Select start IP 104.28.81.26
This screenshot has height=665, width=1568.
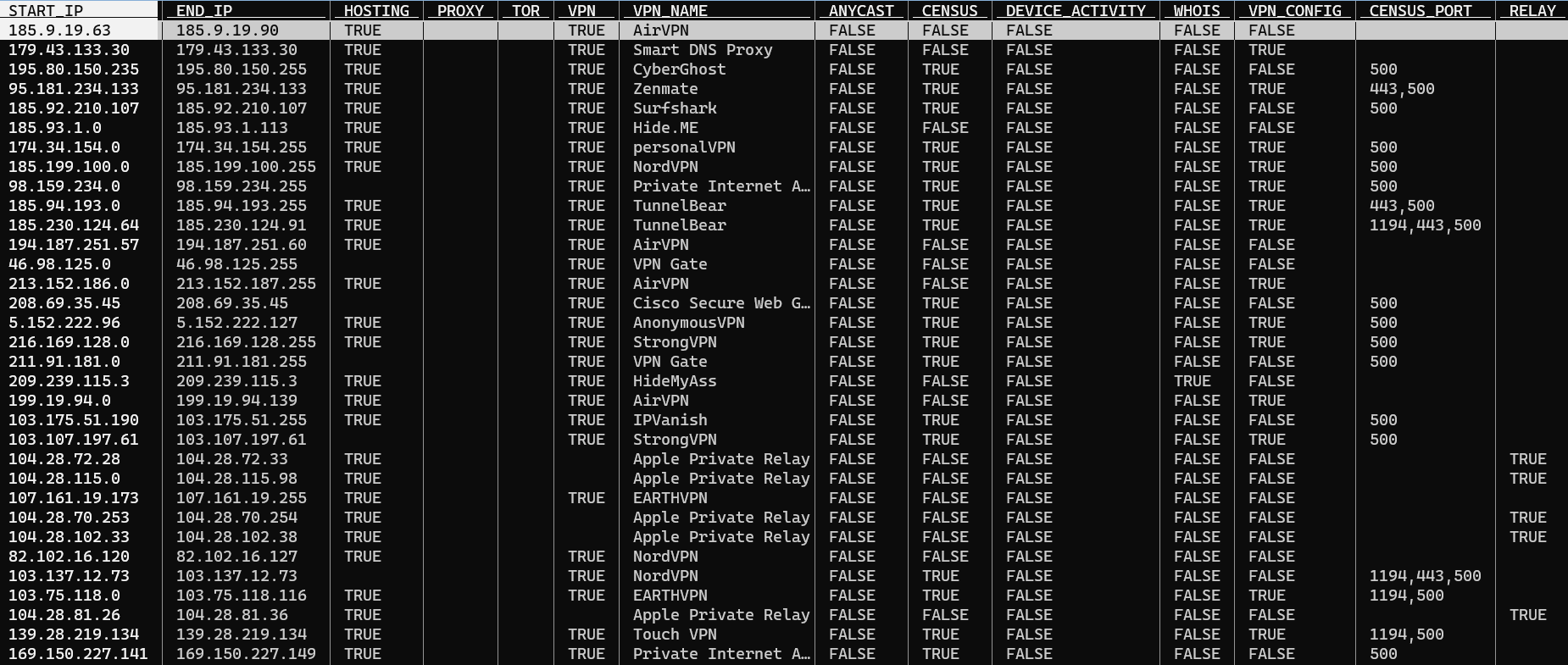64,615
